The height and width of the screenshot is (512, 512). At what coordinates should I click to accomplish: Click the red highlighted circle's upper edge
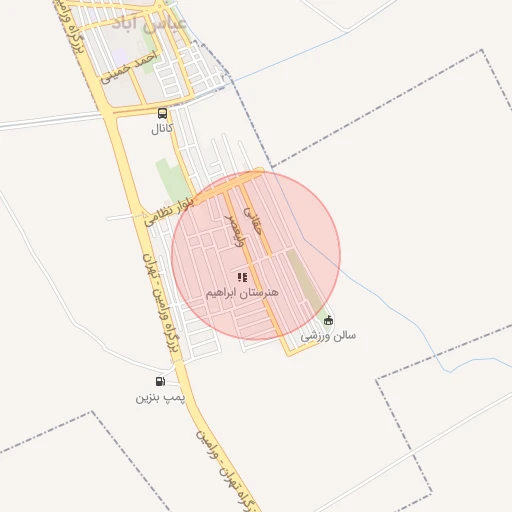256,172
